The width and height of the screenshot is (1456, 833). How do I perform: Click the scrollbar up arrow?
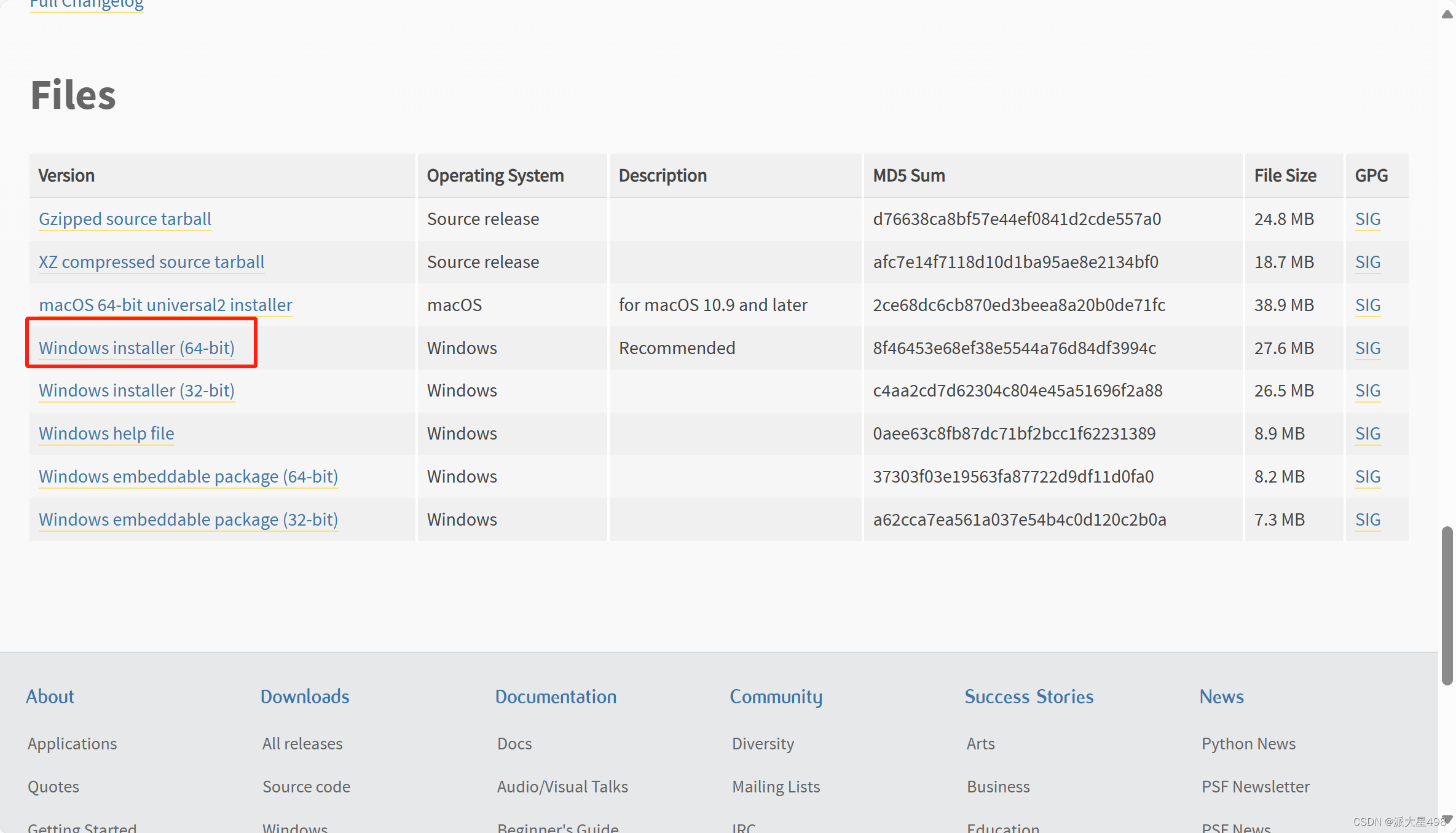click(x=1447, y=14)
